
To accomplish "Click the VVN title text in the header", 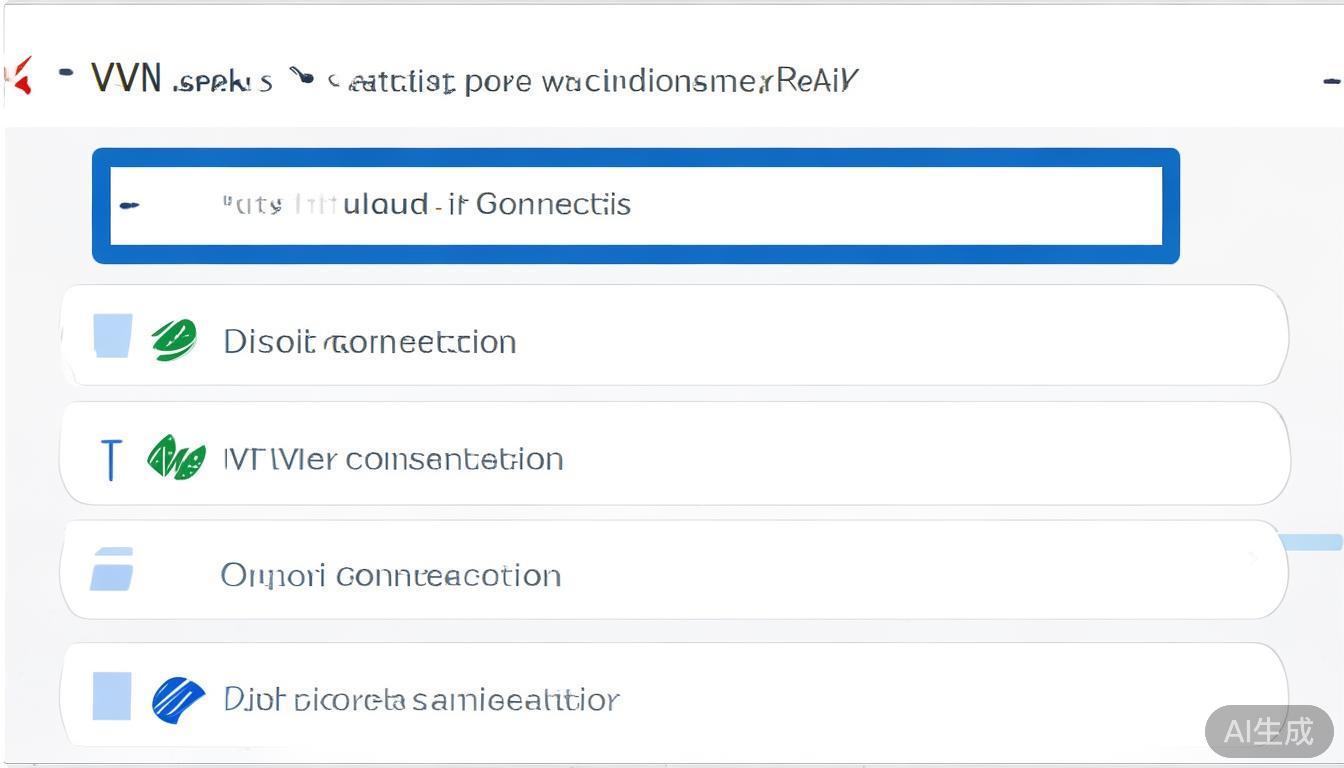I will click(126, 78).
